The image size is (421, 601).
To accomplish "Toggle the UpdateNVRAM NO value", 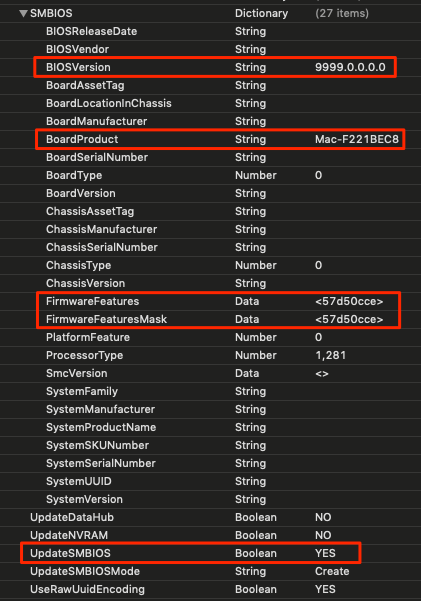I will point(323,536).
